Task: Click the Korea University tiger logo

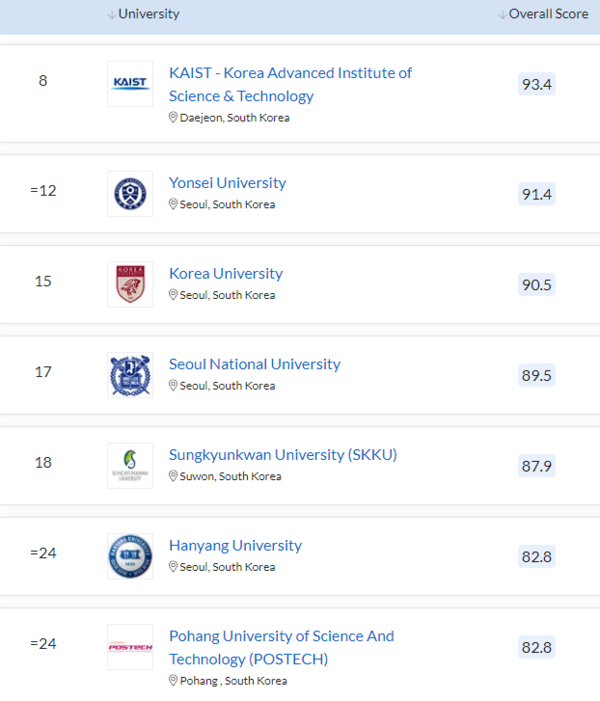Action: tap(130, 284)
